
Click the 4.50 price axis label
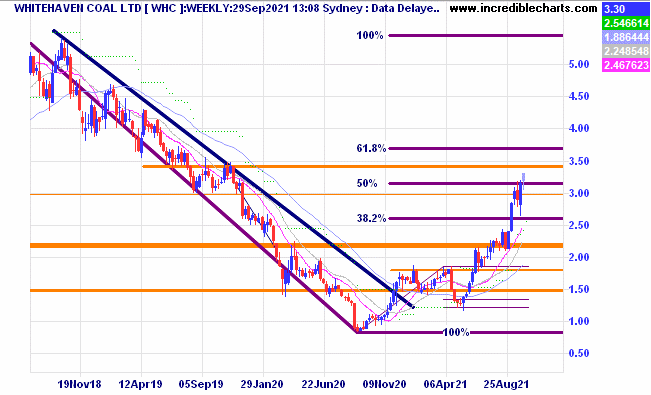coord(579,96)
